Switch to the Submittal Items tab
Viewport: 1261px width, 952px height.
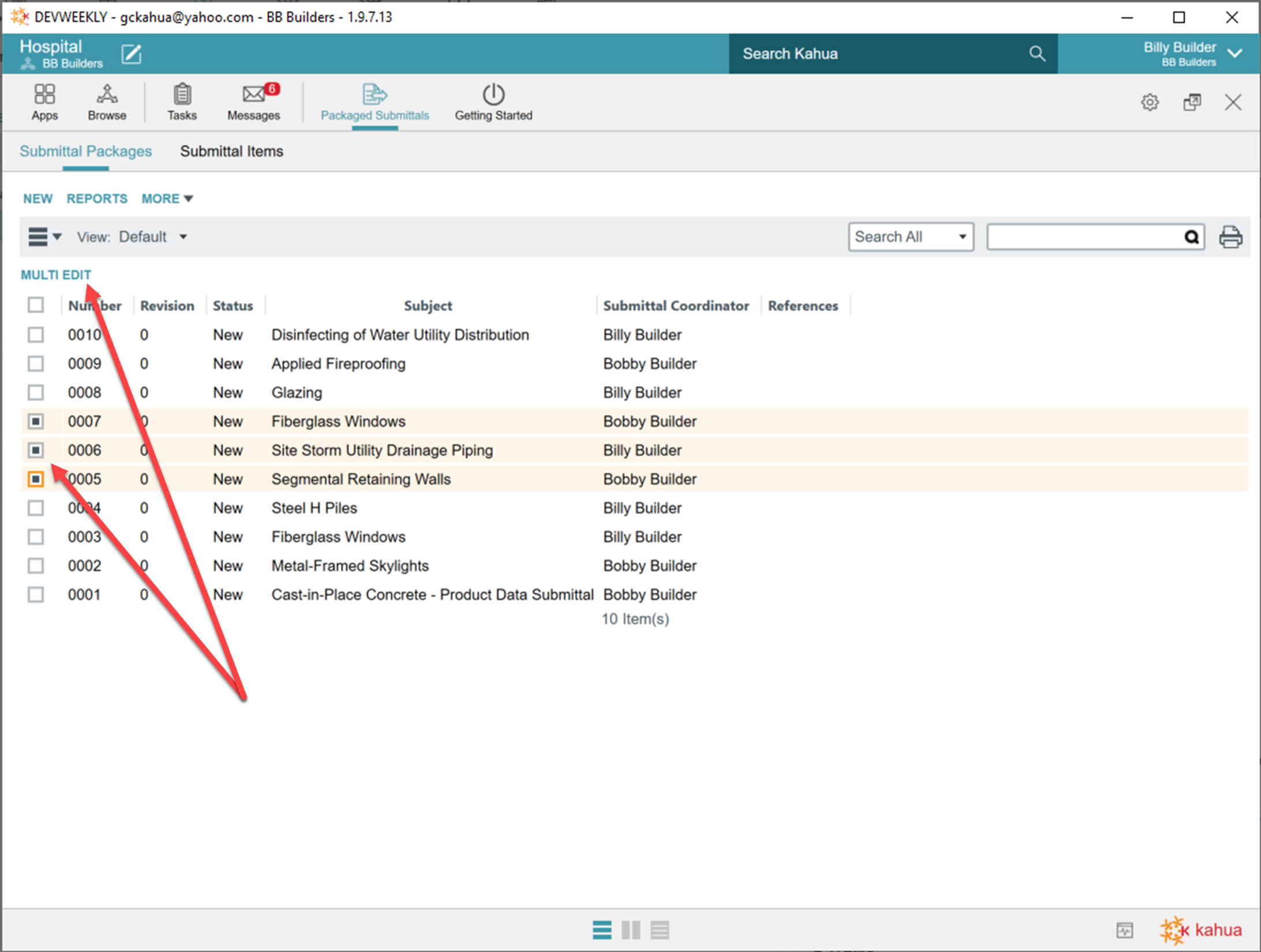pos(231,151)
